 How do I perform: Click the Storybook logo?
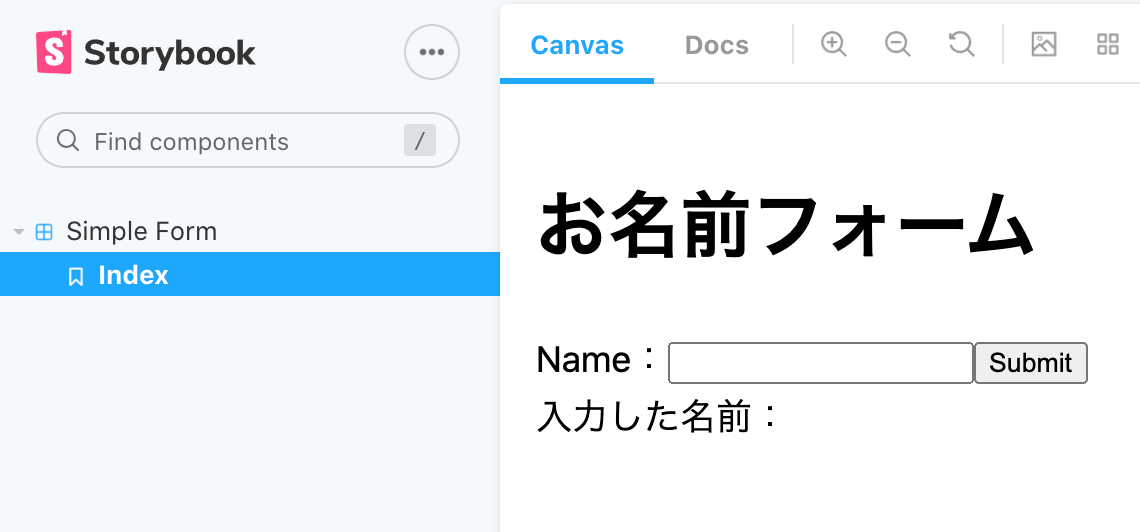pyautogui.click(x=145, y=52)
